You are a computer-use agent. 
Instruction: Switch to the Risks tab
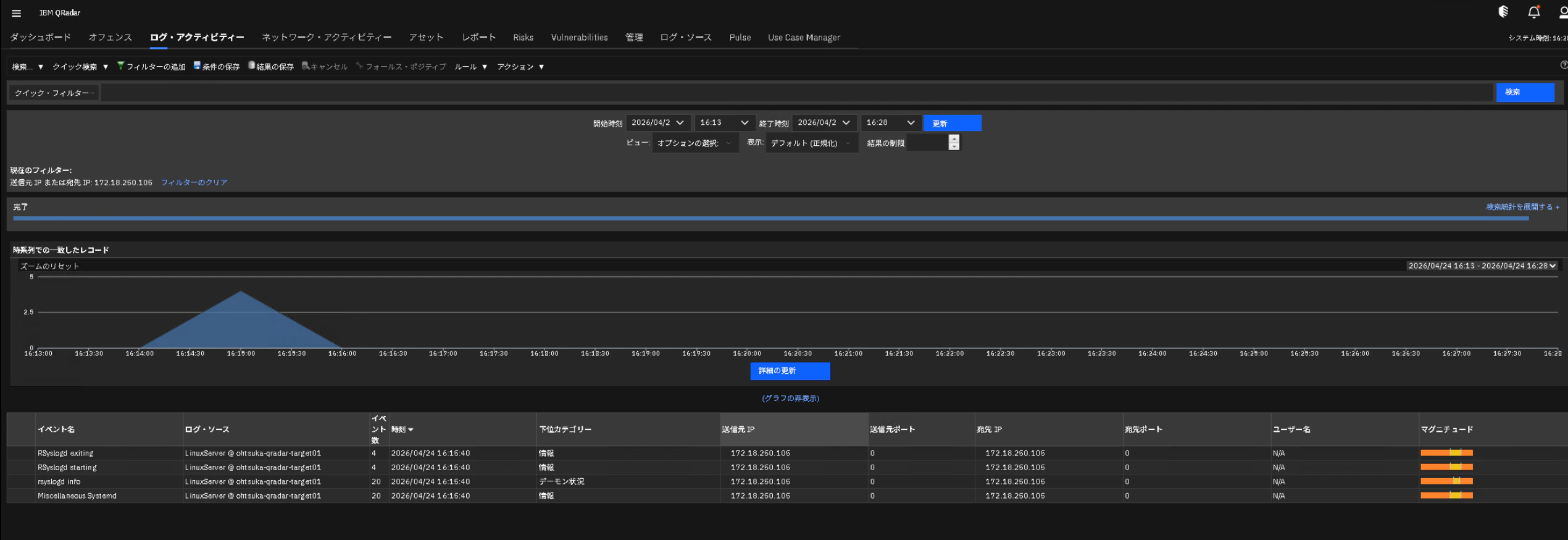523,38
